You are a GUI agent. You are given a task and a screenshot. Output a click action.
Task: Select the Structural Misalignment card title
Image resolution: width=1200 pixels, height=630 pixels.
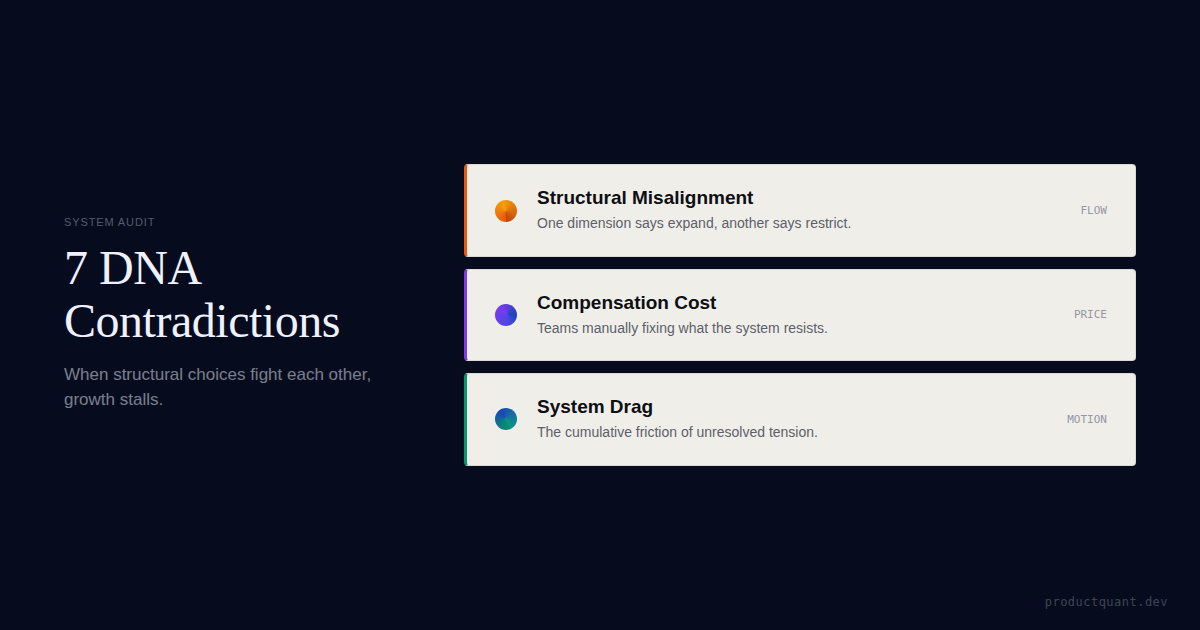(x=645, y=198)
